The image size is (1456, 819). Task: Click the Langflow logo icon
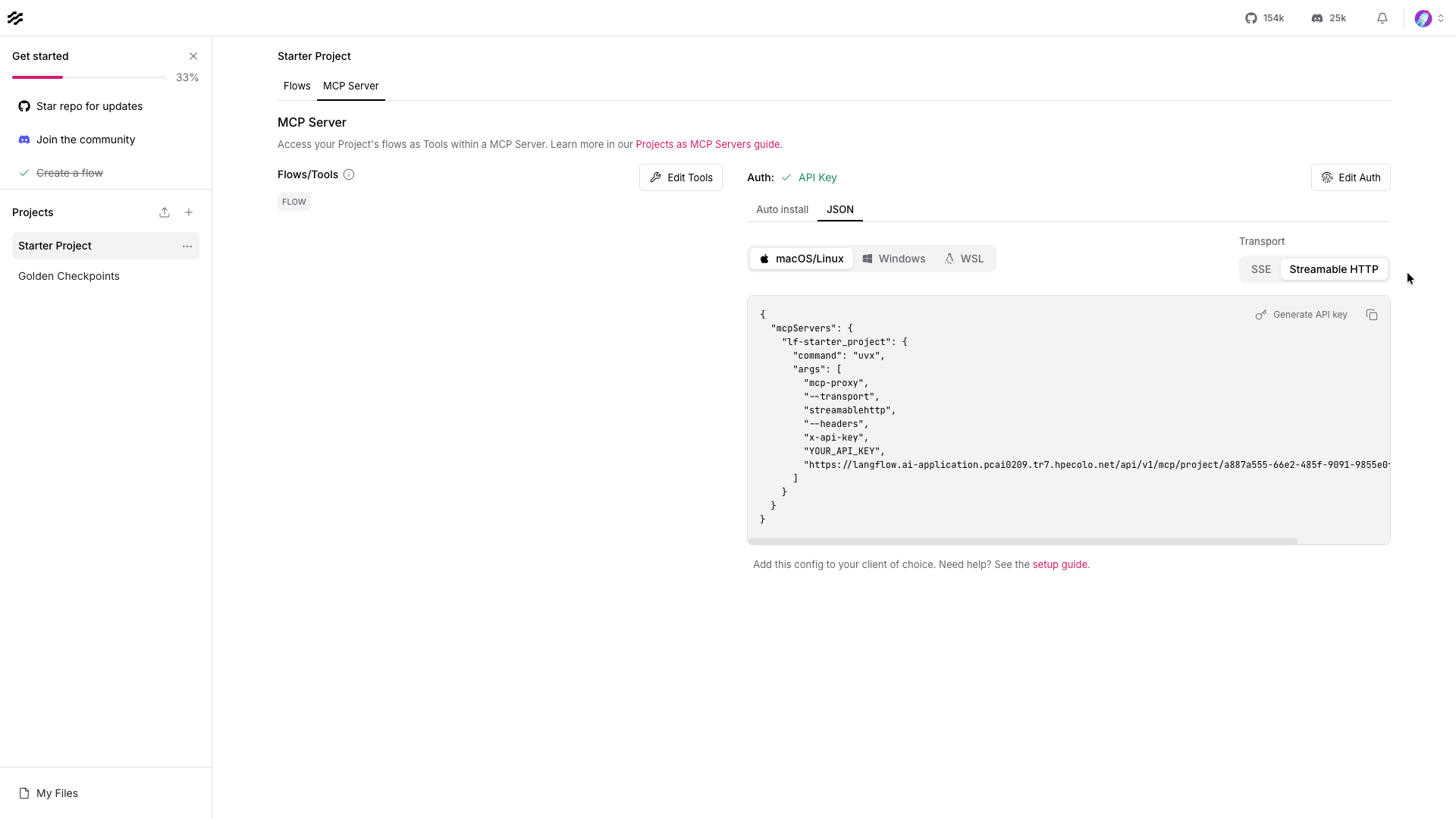(x=15, y=18)
